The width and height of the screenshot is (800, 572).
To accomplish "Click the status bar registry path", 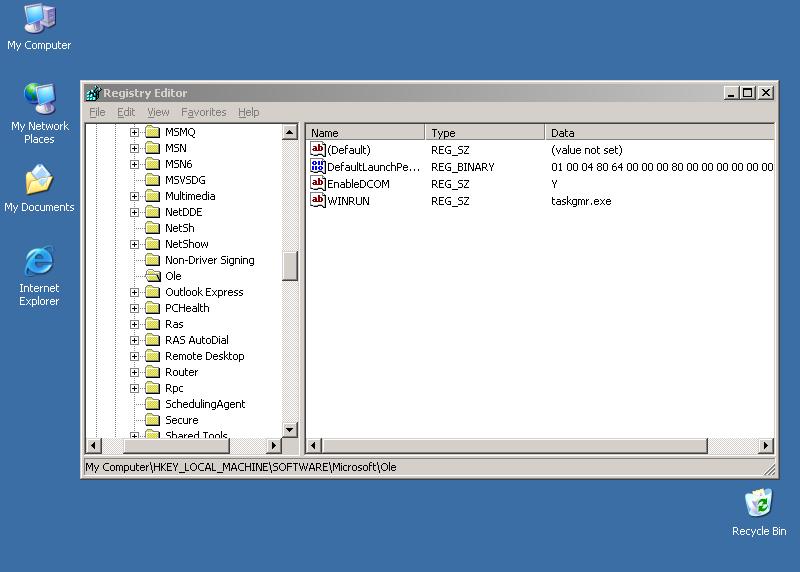I will pyautogui.click(x=241, y=467).
